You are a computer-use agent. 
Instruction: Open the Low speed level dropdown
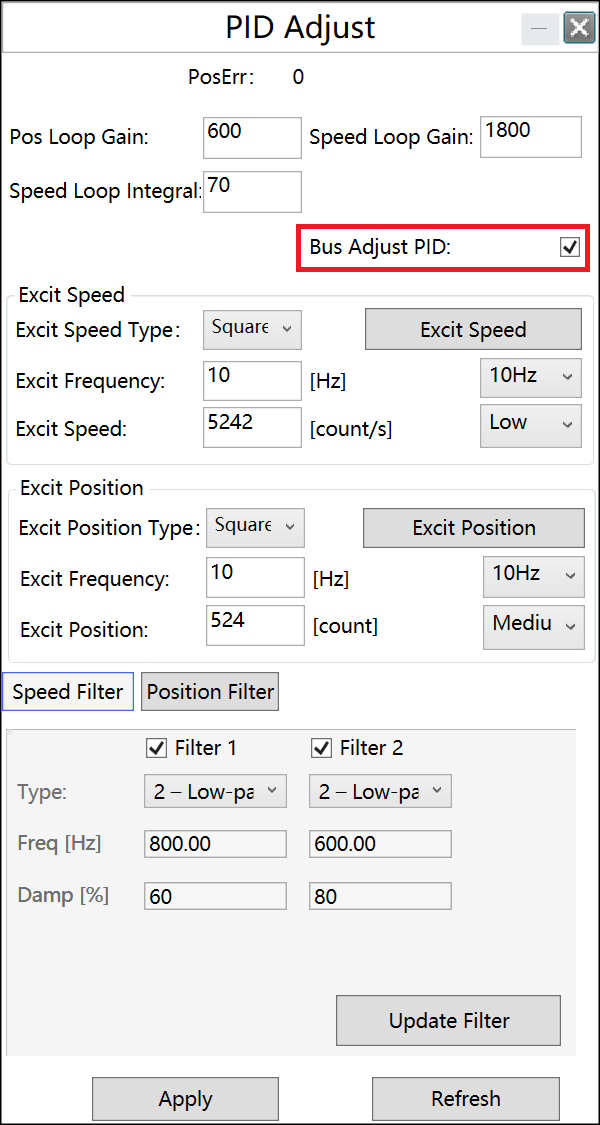pos(530,423)
